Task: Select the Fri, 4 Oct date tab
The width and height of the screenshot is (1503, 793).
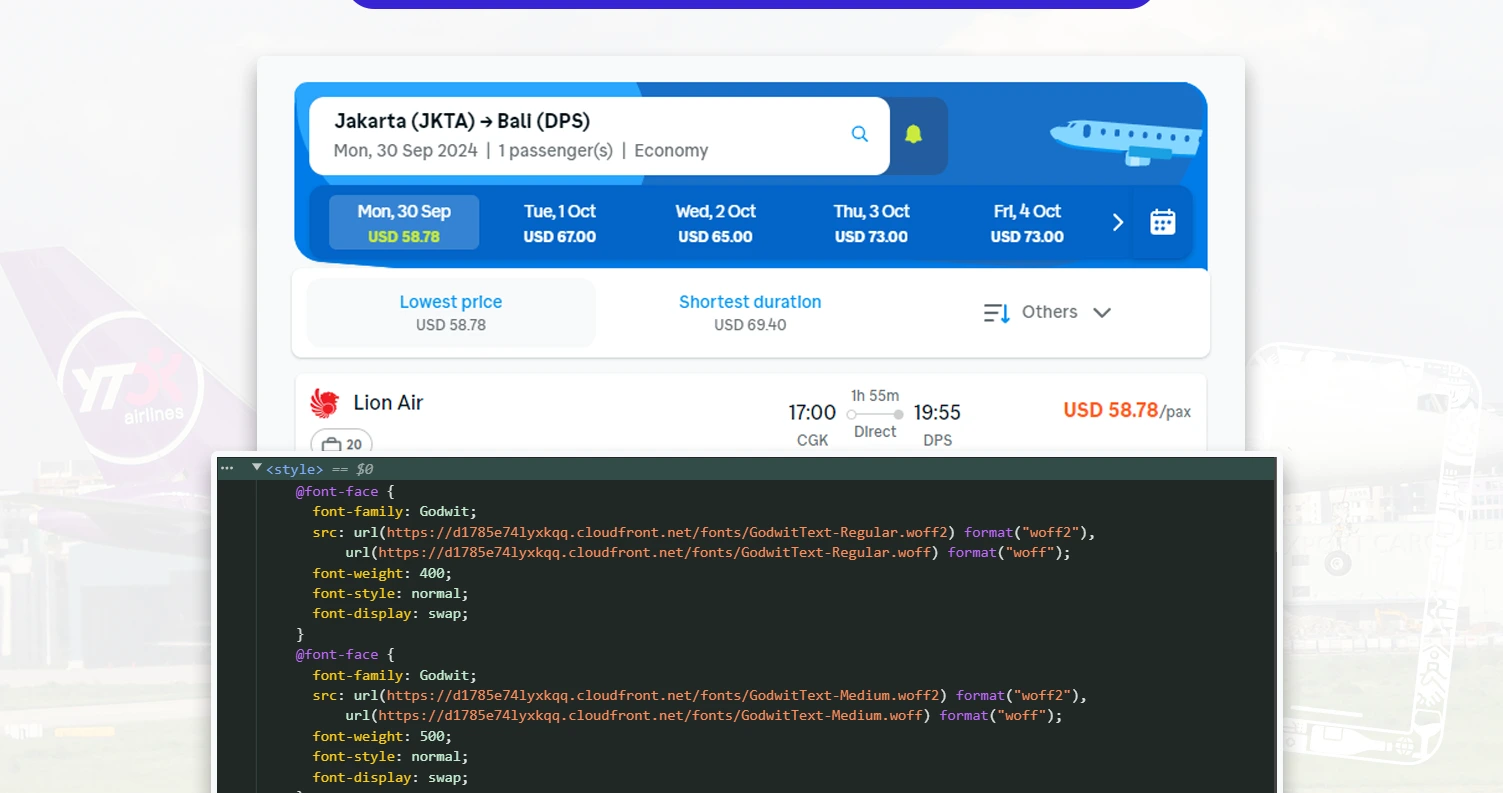Action: tap(1026, 222)
